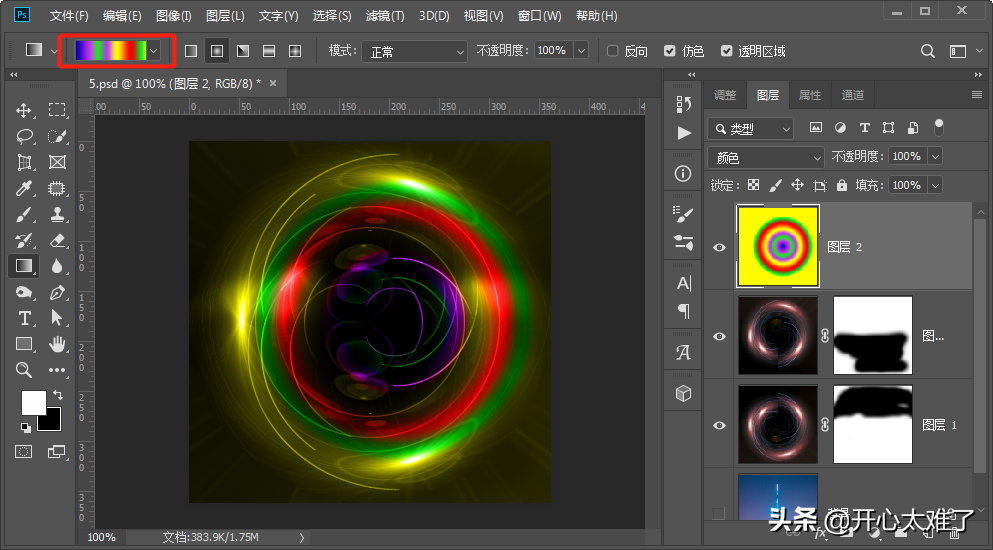This screenshot has height=550, width=993.
Task: Select the Rectangular Marquee tool
Action: point(57,110)
